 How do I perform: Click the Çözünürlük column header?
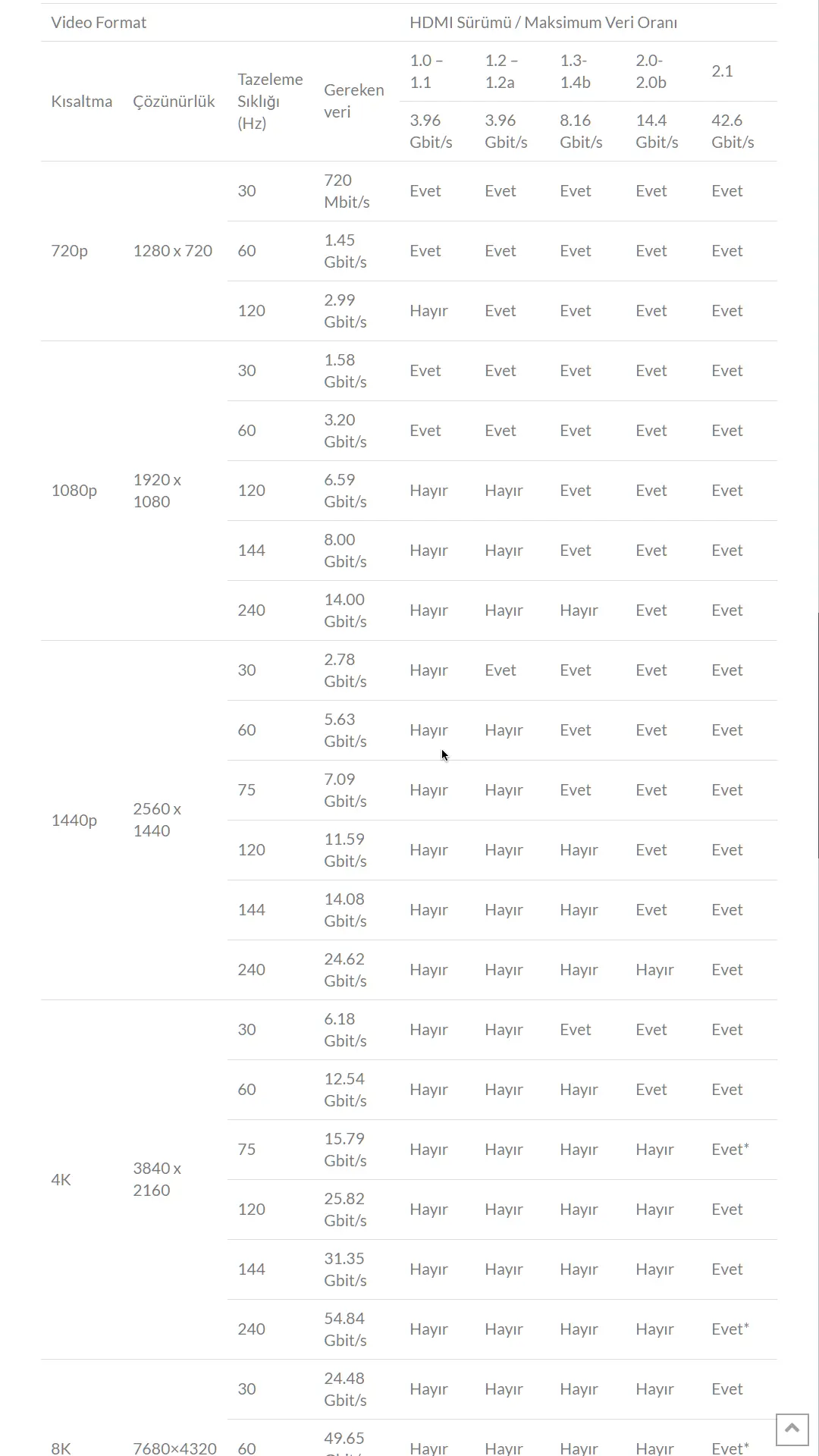[x=174, y=101]
